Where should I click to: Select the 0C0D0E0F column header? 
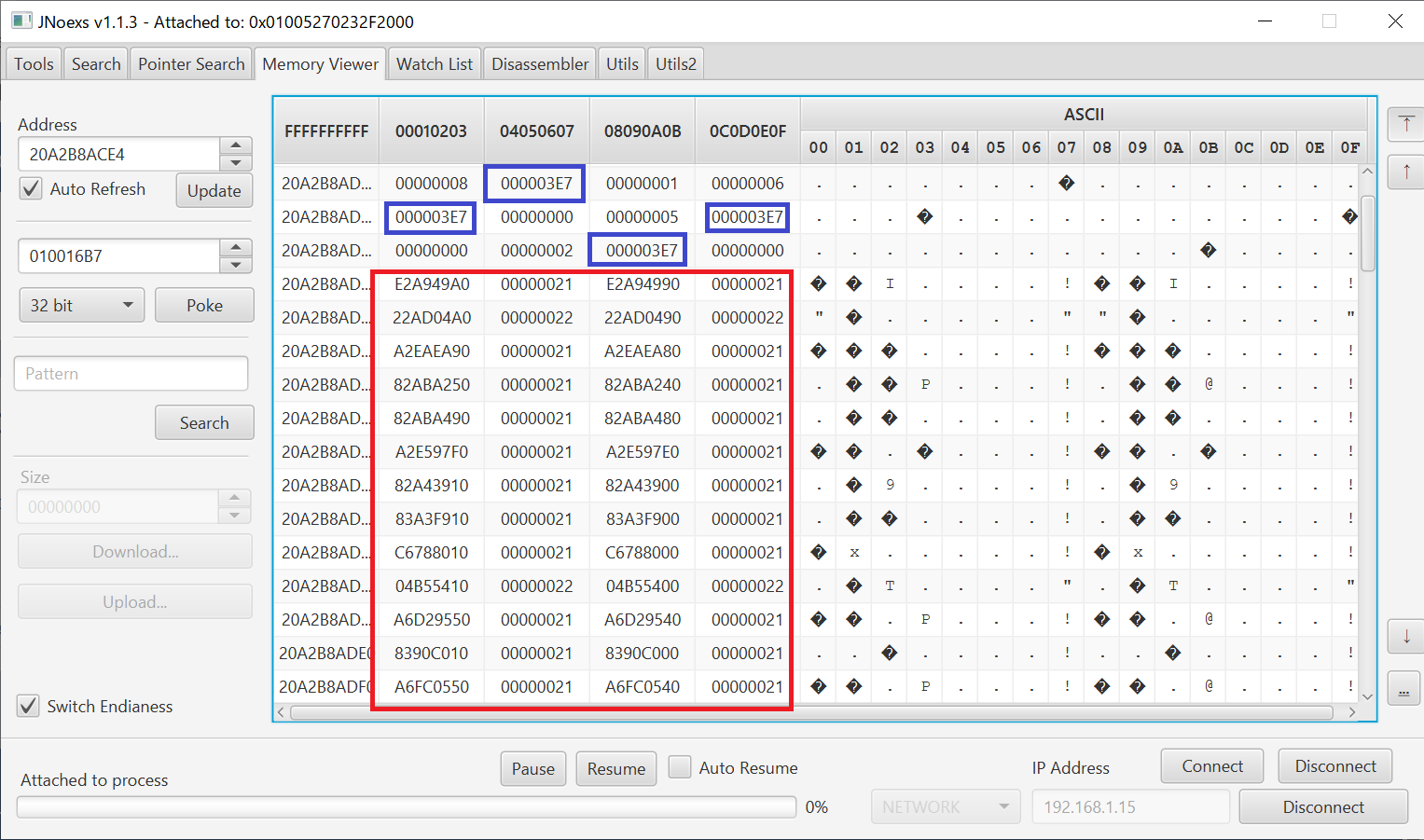tap(748, 131)
